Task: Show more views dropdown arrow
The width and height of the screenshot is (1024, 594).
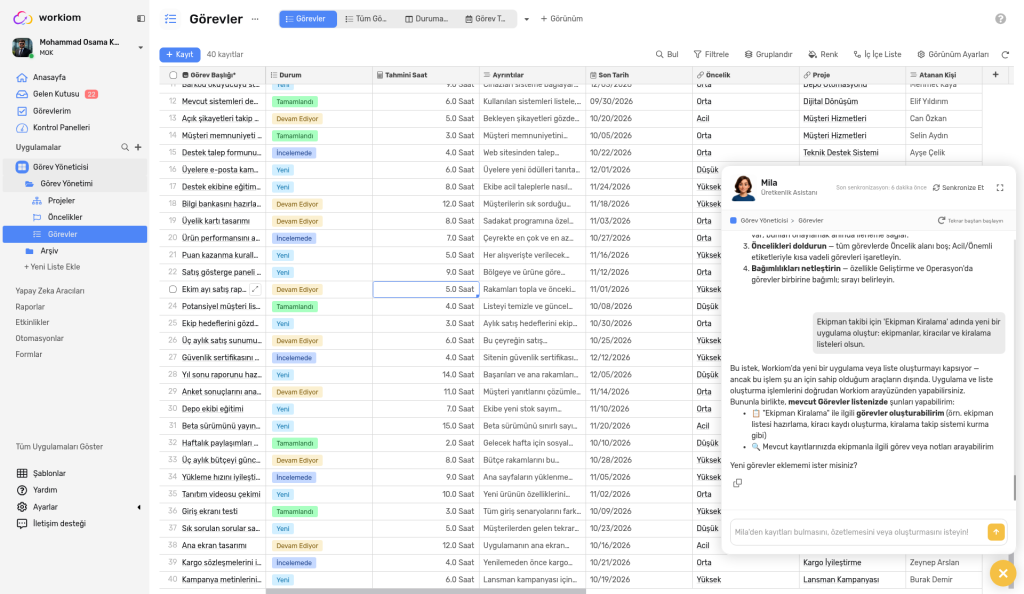Action: [x=526, y=19]
